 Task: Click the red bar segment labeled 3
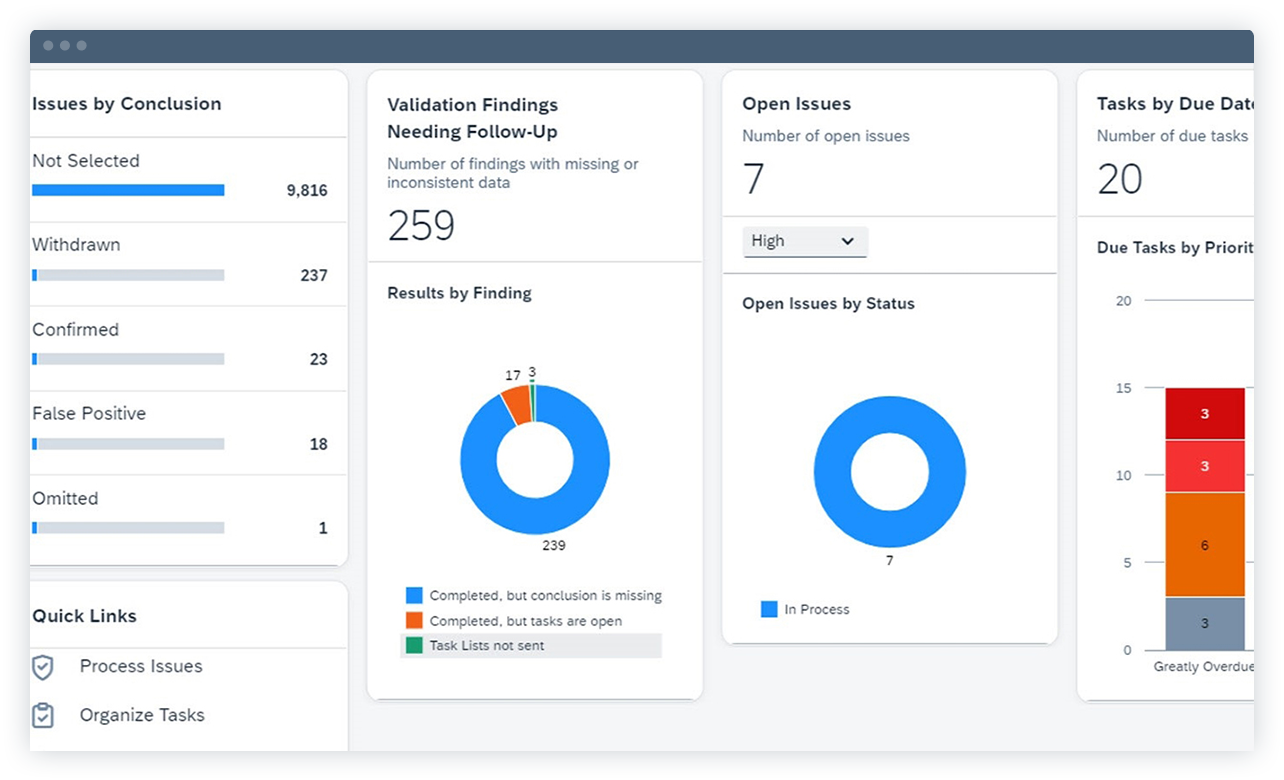click(x=1204, y=413)
